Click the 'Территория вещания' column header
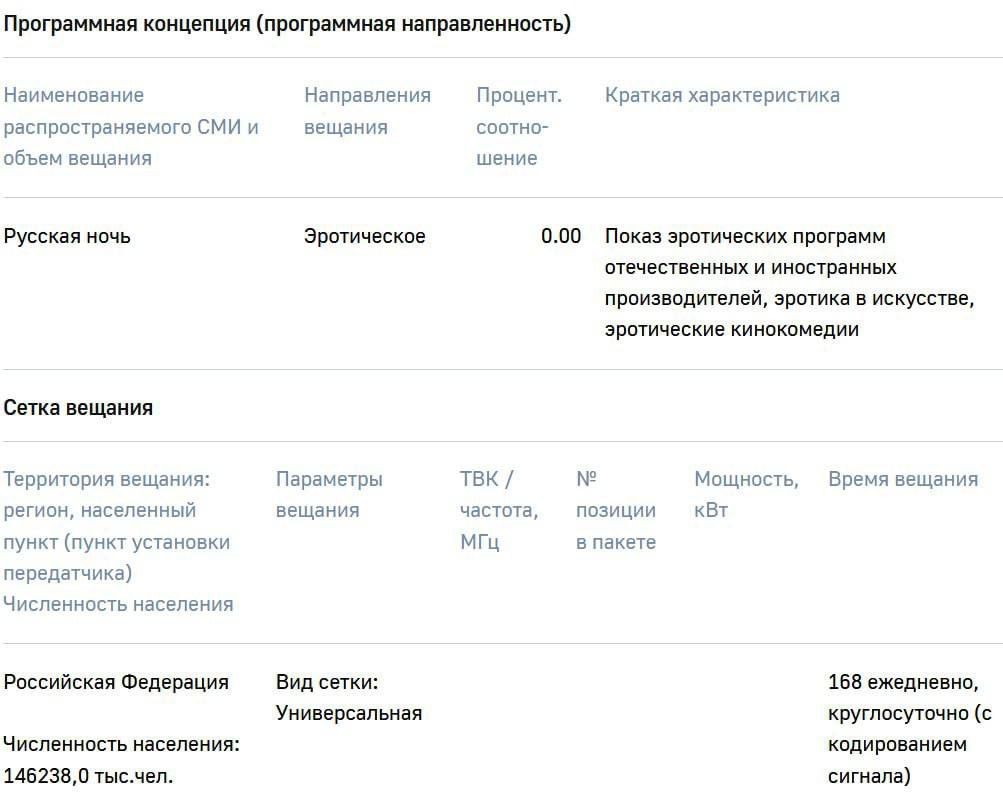 (x=118, y=541)
